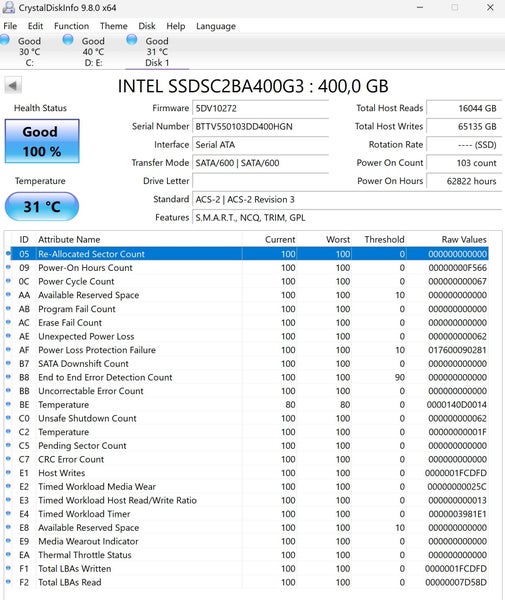Open the Language menu
This screenshot has width=505, height=600.
pyautogui.click(x=216, y=26)
